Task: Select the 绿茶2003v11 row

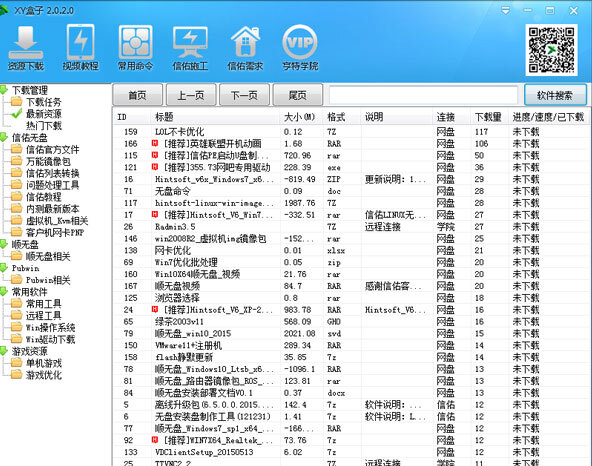Action: 351,321
